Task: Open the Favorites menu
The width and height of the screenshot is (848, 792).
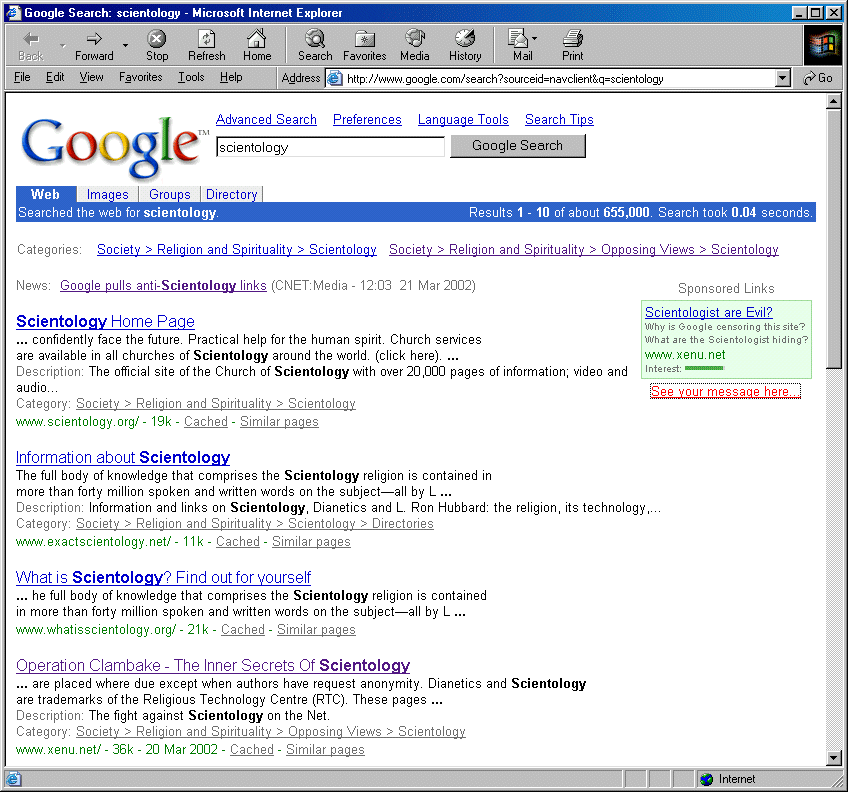Action: (x=141, y=77)
